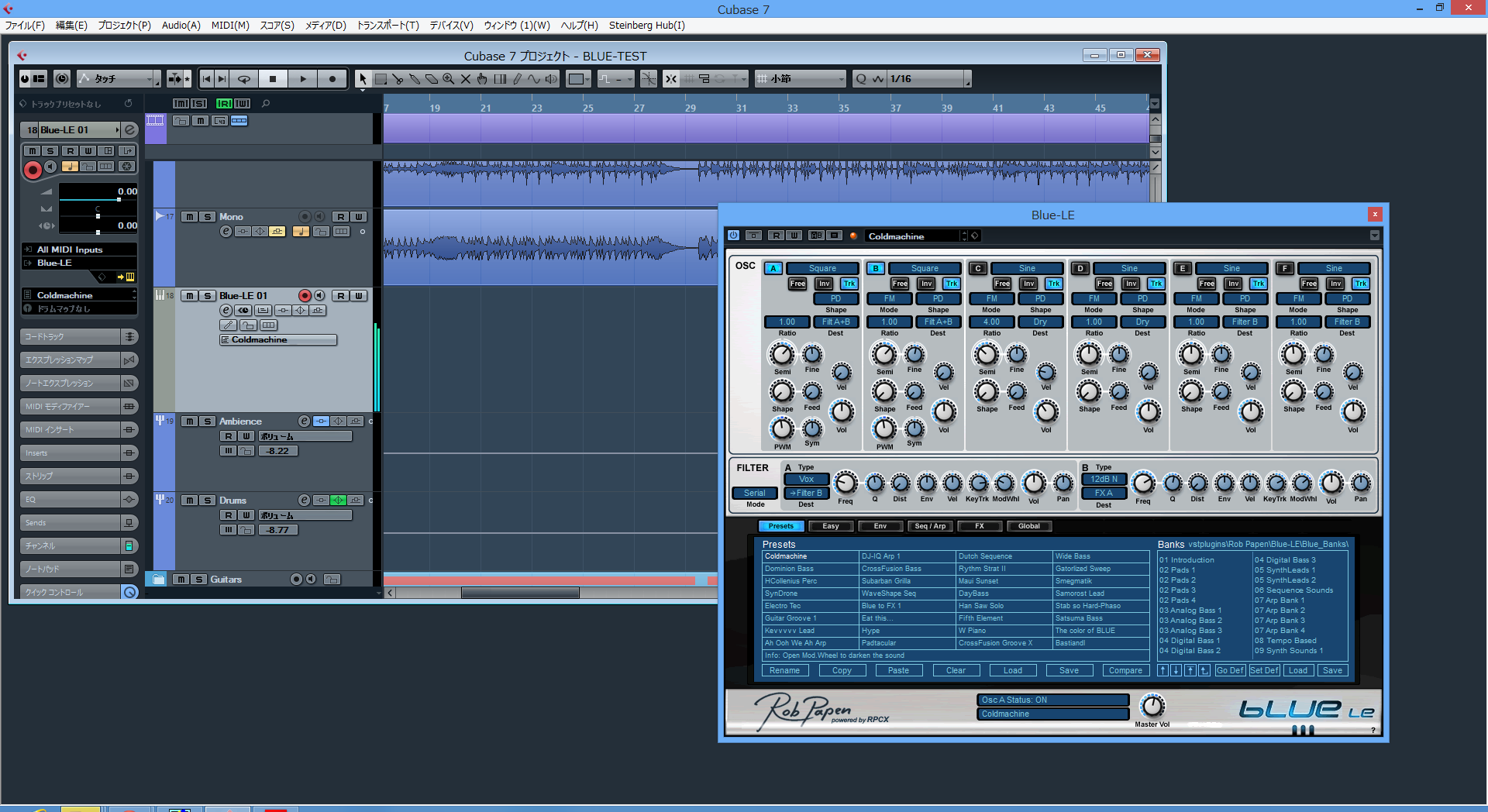Viewport: 1488px width, 812px height.
Task: Toggle Blue-LE plugin bypass power button
Action: pos(733,236)
